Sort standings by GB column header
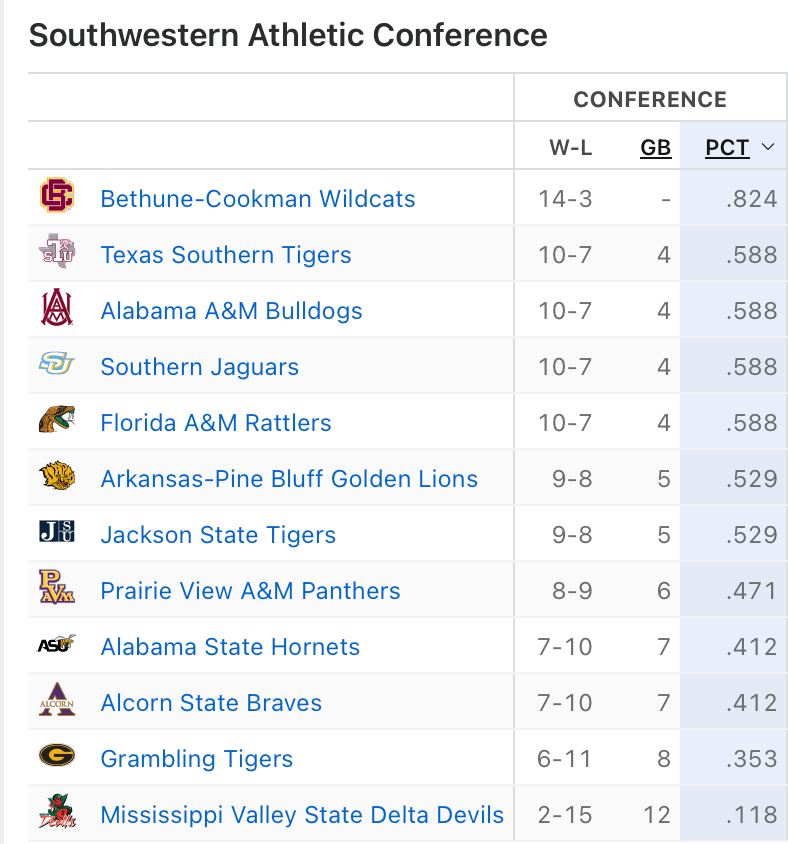This screenshot has width=788, height=844. 655,148
